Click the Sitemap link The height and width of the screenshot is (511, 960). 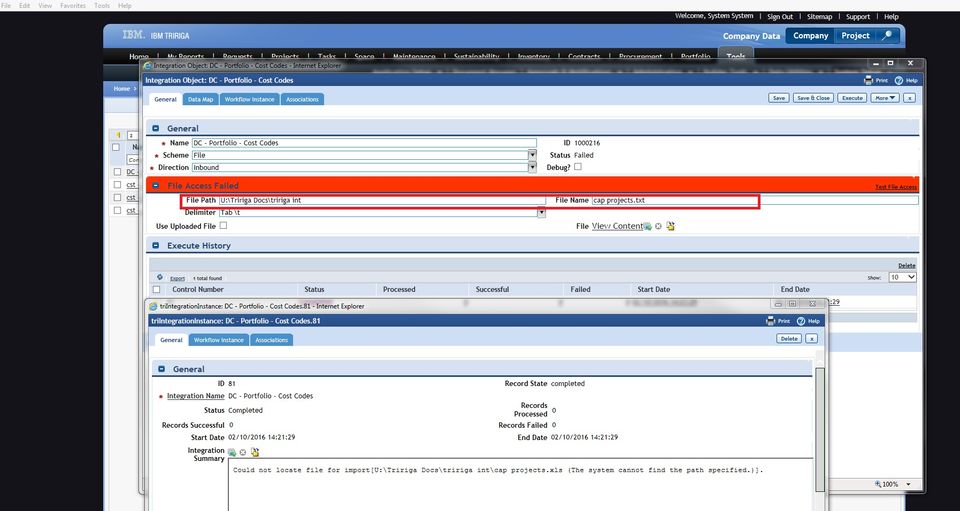tap(819, 17)
